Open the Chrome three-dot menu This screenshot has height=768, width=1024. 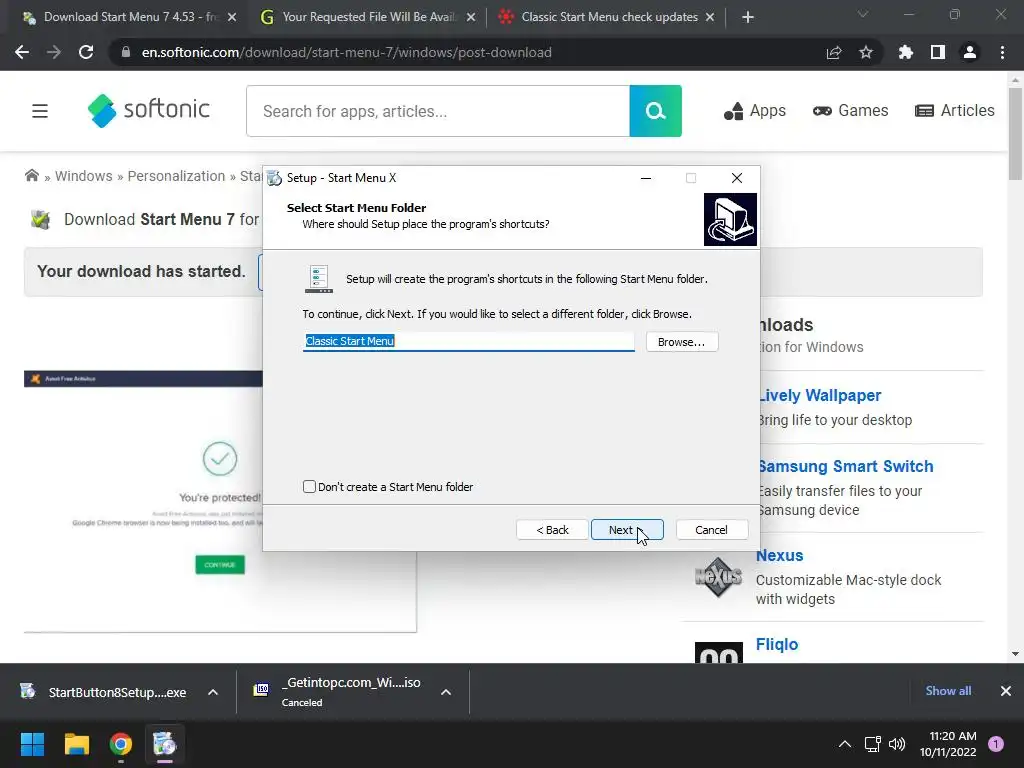click(1002, 52)
